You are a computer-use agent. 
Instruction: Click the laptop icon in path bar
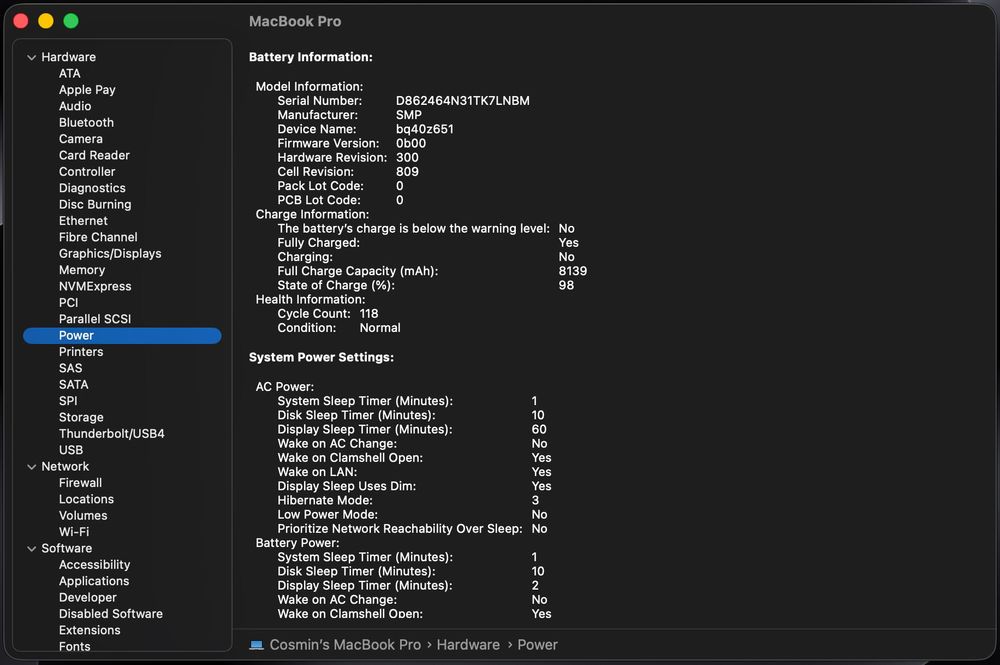pos(256,645)
